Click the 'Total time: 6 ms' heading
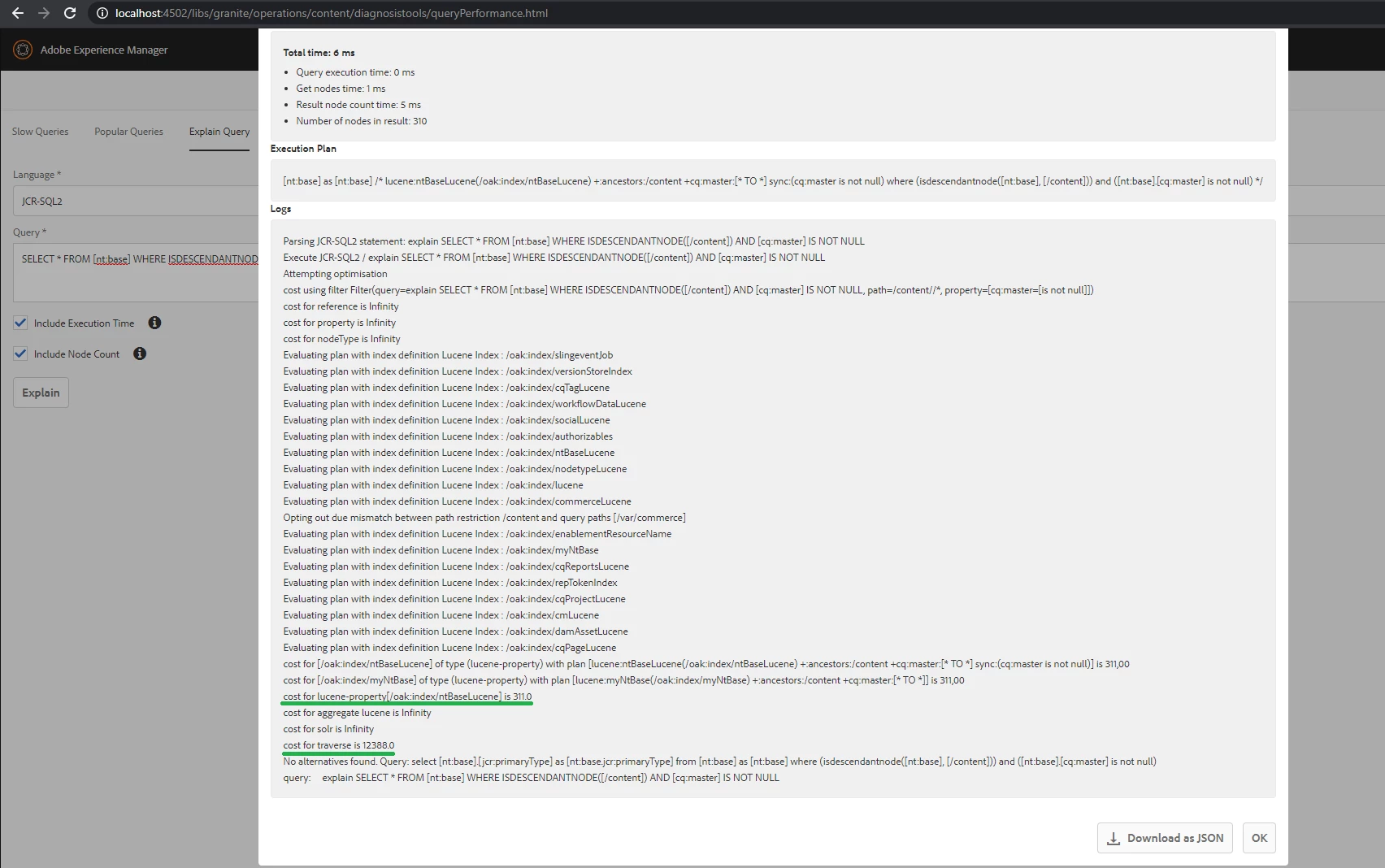Image resolution: width=1385 pixels, height=868 pixels. [319, 53]
